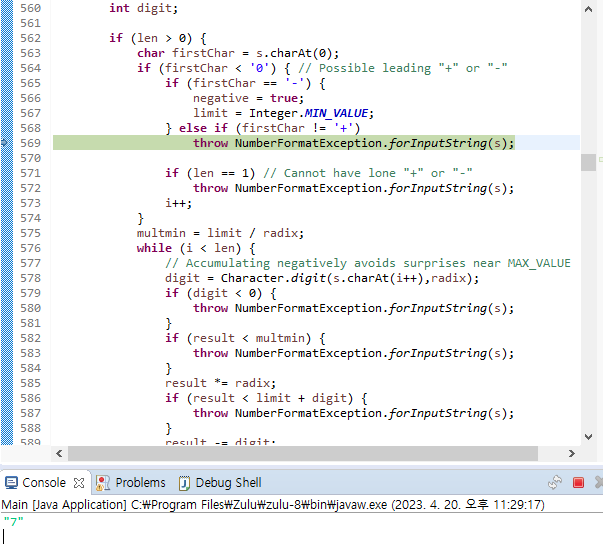Close the Console view tab

(x=79, y=483)
